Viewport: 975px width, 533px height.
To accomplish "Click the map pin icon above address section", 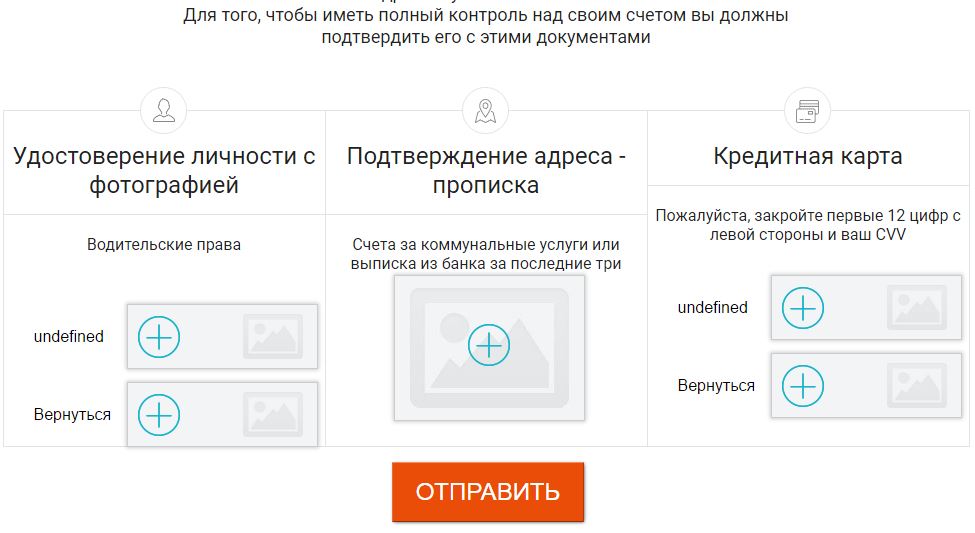I will point(486,111).
